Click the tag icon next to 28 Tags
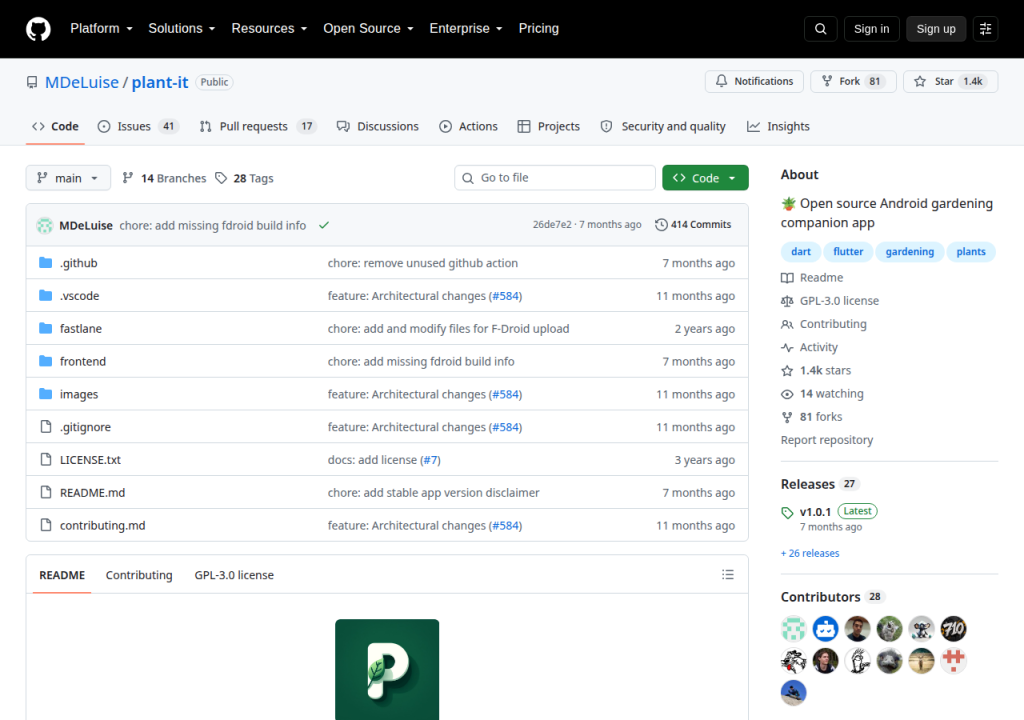 coord(221,178)
